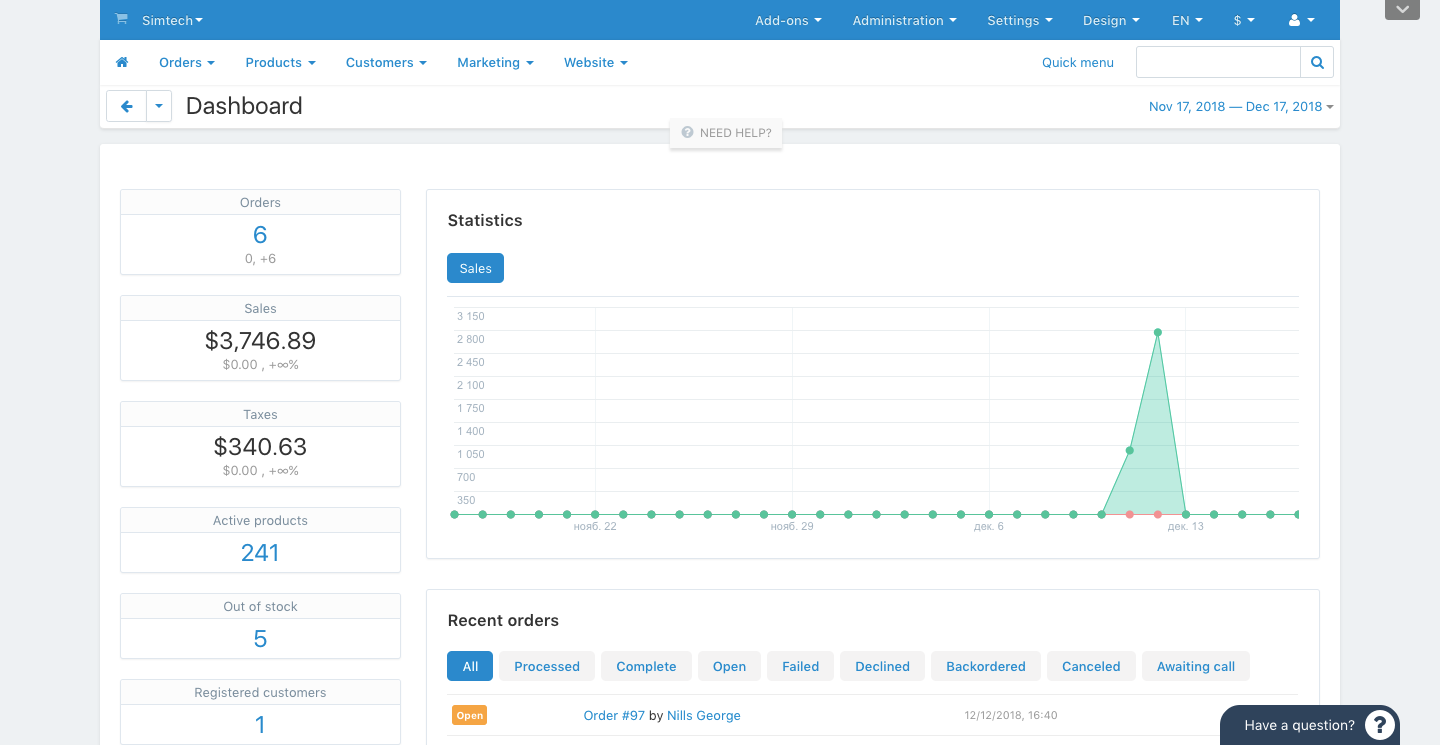Expand the dropdown arrow beside back button
The image size is (1440, 745).
pyautogui.click(x=159, y=106)
